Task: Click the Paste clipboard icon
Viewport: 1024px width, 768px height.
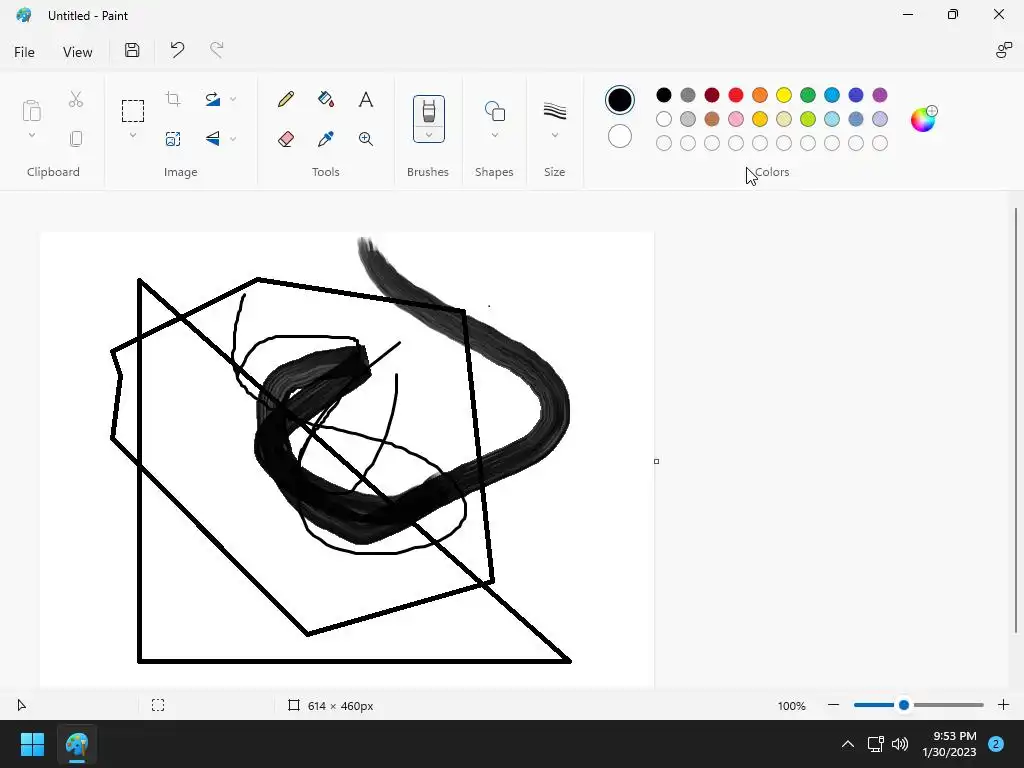Action: [31, 111]
